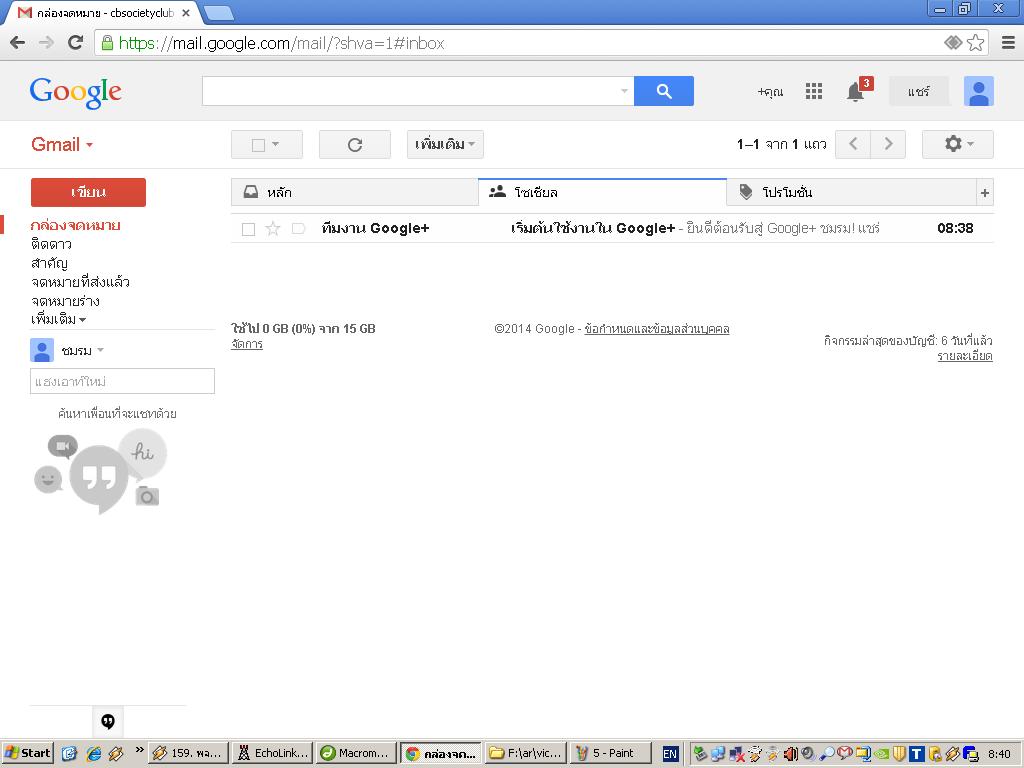Open the จดหมายร่าง drafts folder
The height and width of the screenshot is (768, 1024).
65,301
